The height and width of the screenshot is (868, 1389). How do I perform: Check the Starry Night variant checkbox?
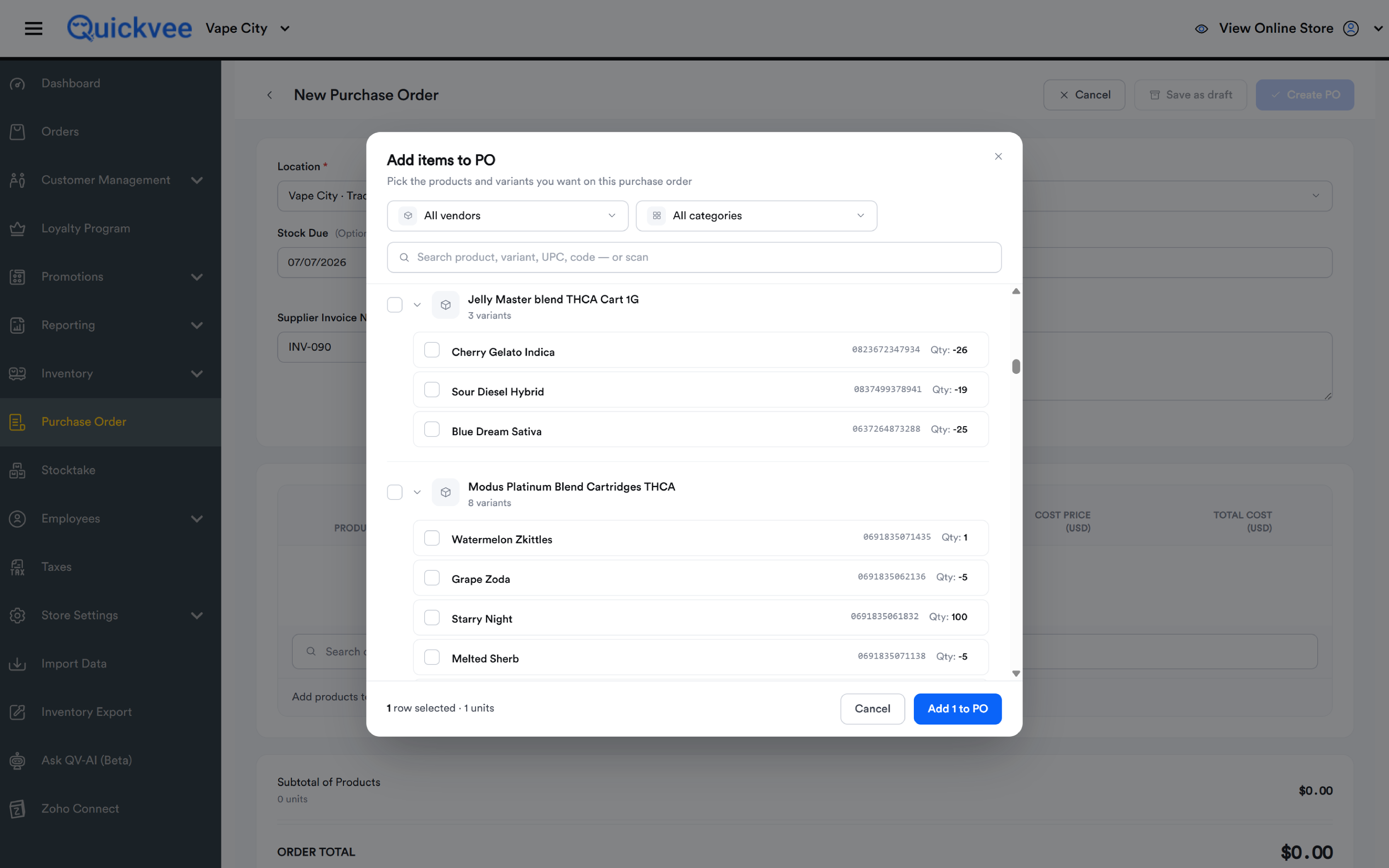click(432, 617)
